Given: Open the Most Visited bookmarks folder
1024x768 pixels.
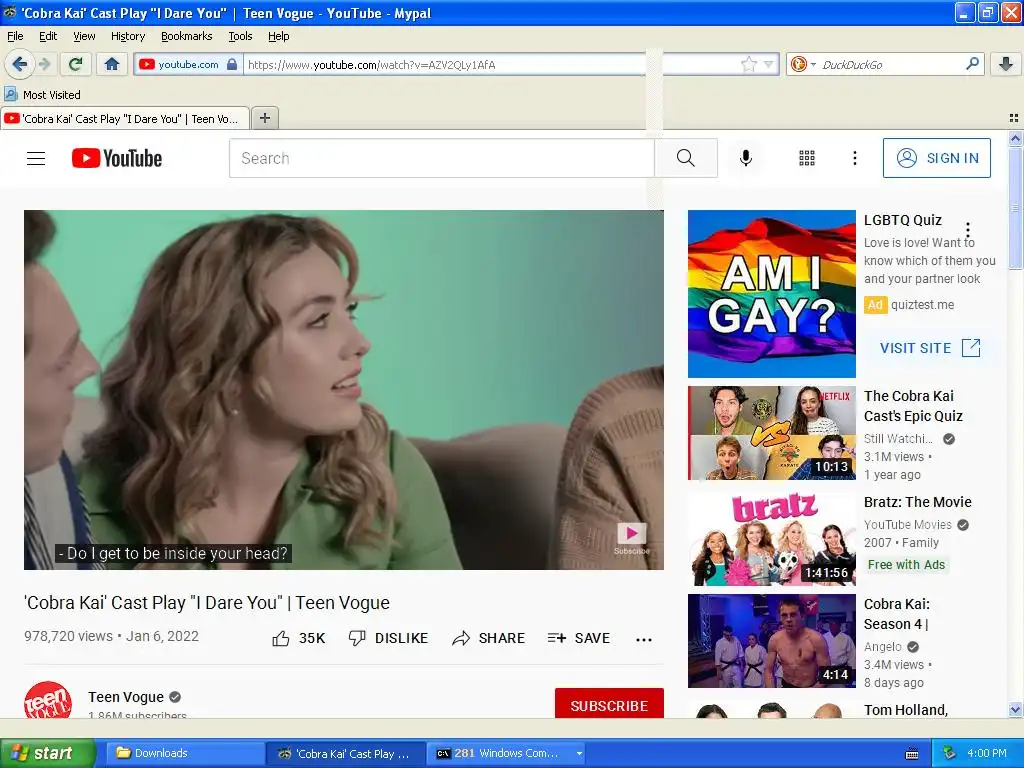Looking at the screenshot, I should [x=42, y=95].
